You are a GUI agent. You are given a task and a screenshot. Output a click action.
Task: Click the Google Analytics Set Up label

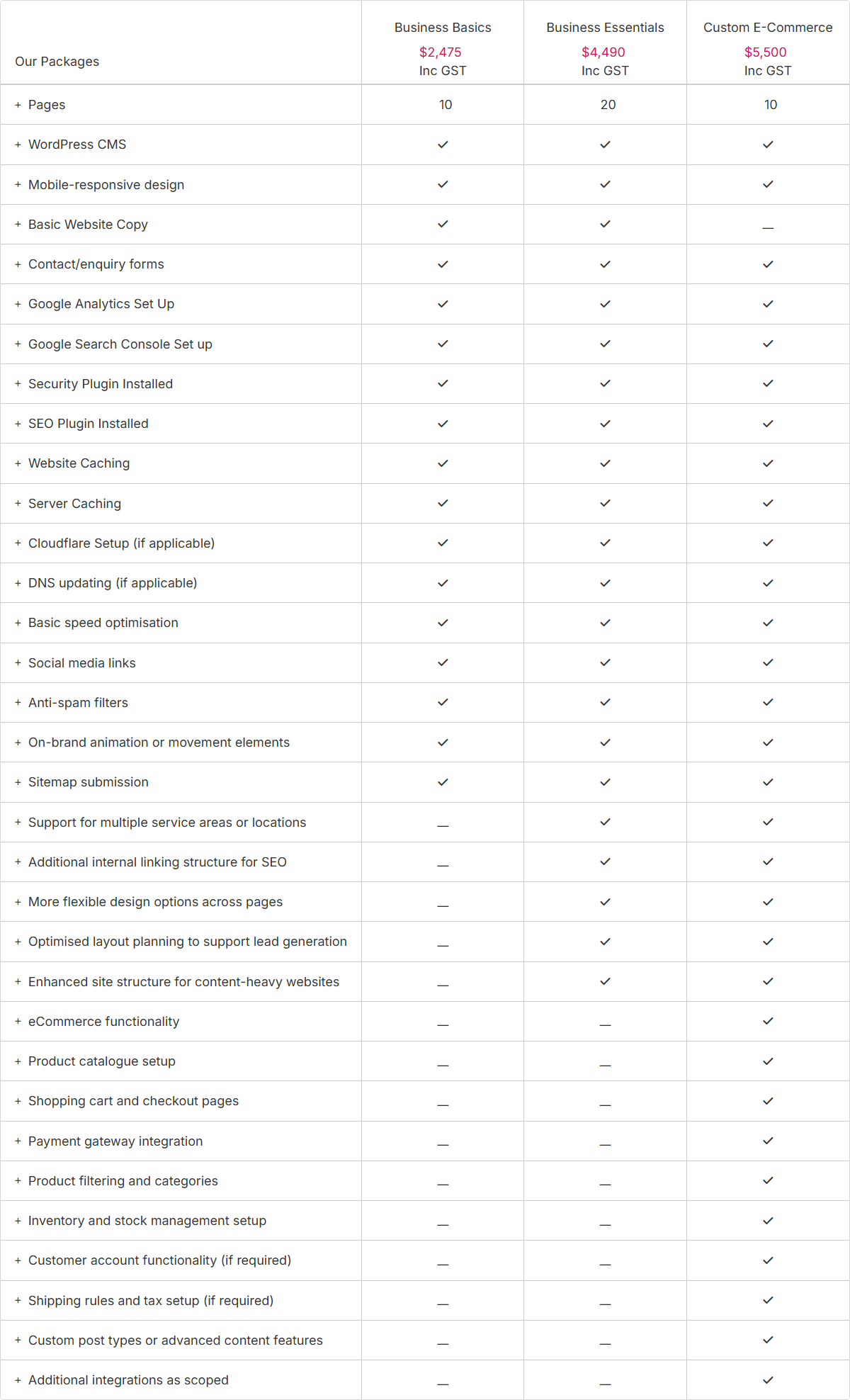[101, 304]
